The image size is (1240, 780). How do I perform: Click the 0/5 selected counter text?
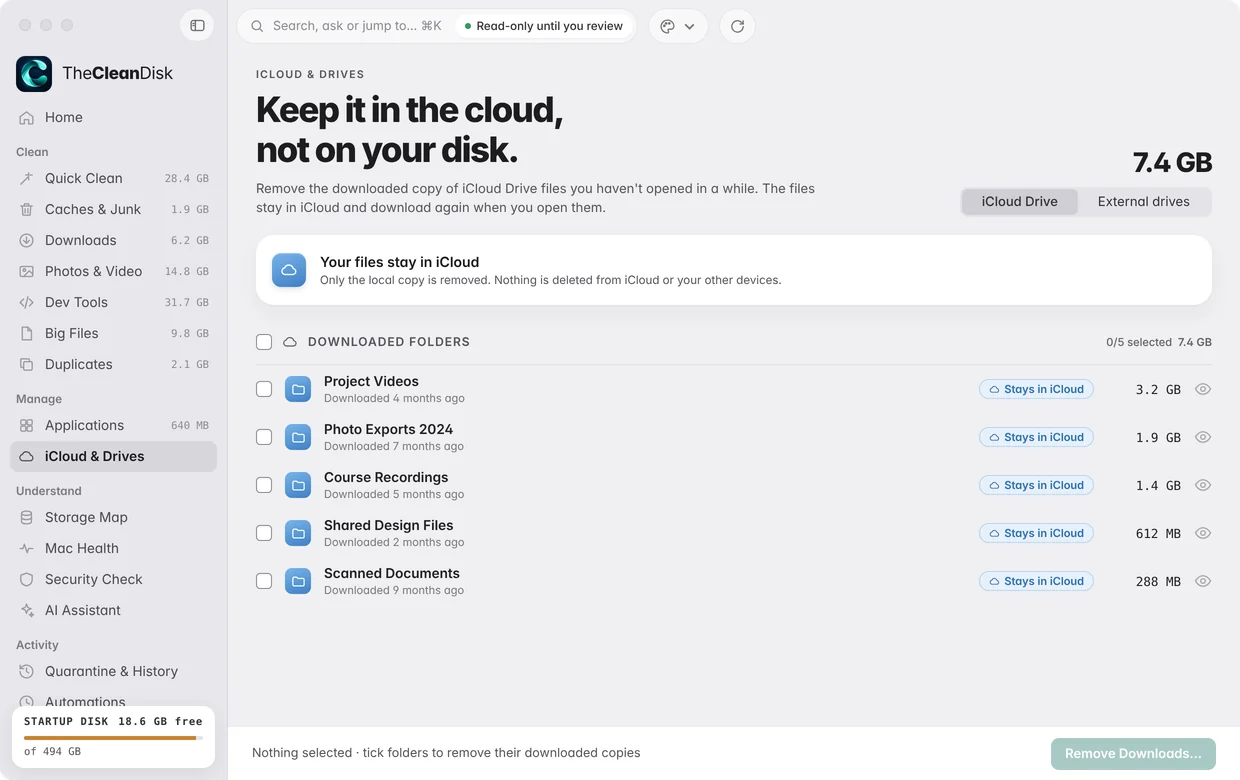1139,342
